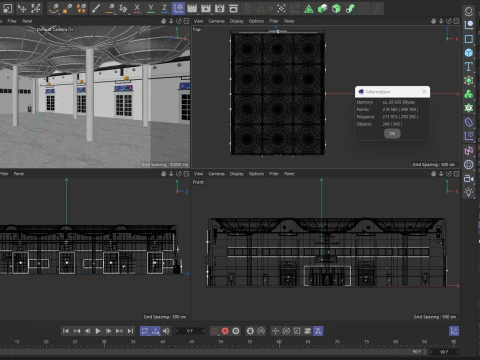Viewport: 480px width, 360px height.
Task: Toggle the position keyframe channel button
Action: (x=275, y=331)
